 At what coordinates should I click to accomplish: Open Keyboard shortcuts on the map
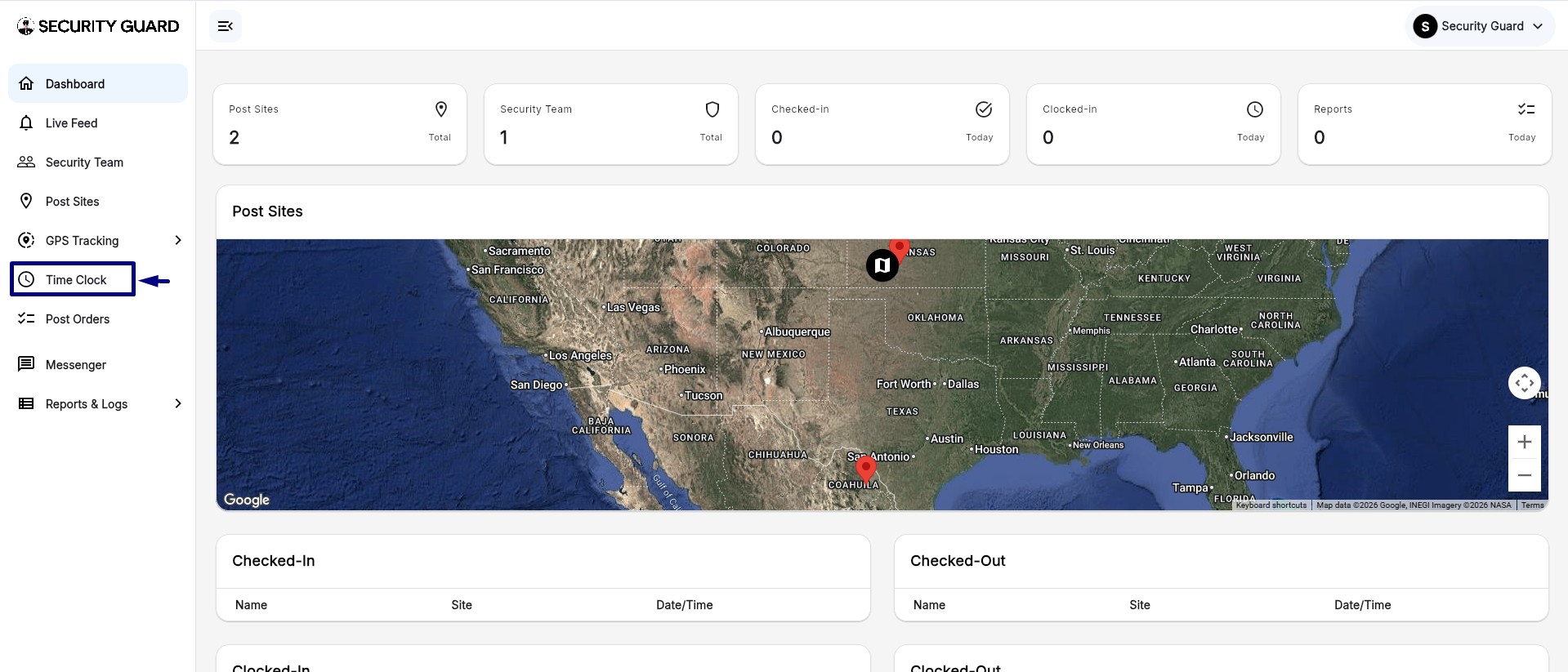(1271, 505)
